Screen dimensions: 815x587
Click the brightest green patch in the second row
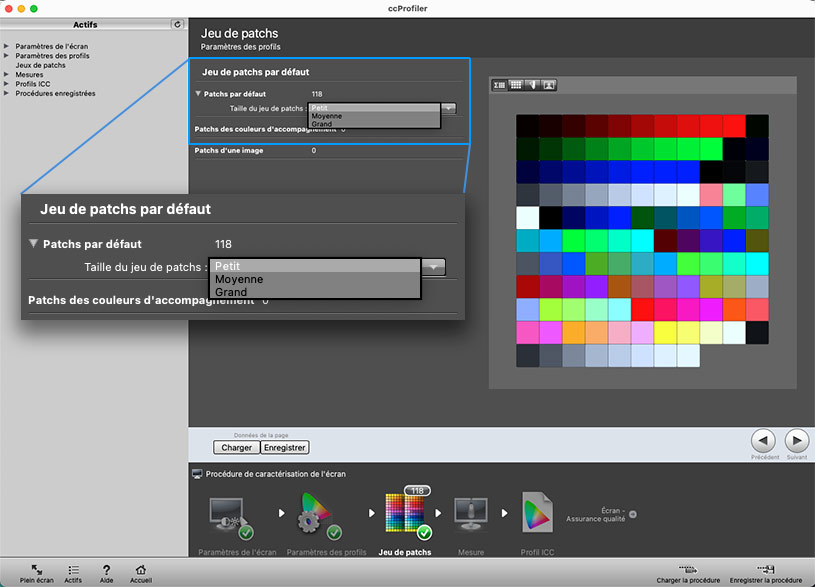click(711, 149)
